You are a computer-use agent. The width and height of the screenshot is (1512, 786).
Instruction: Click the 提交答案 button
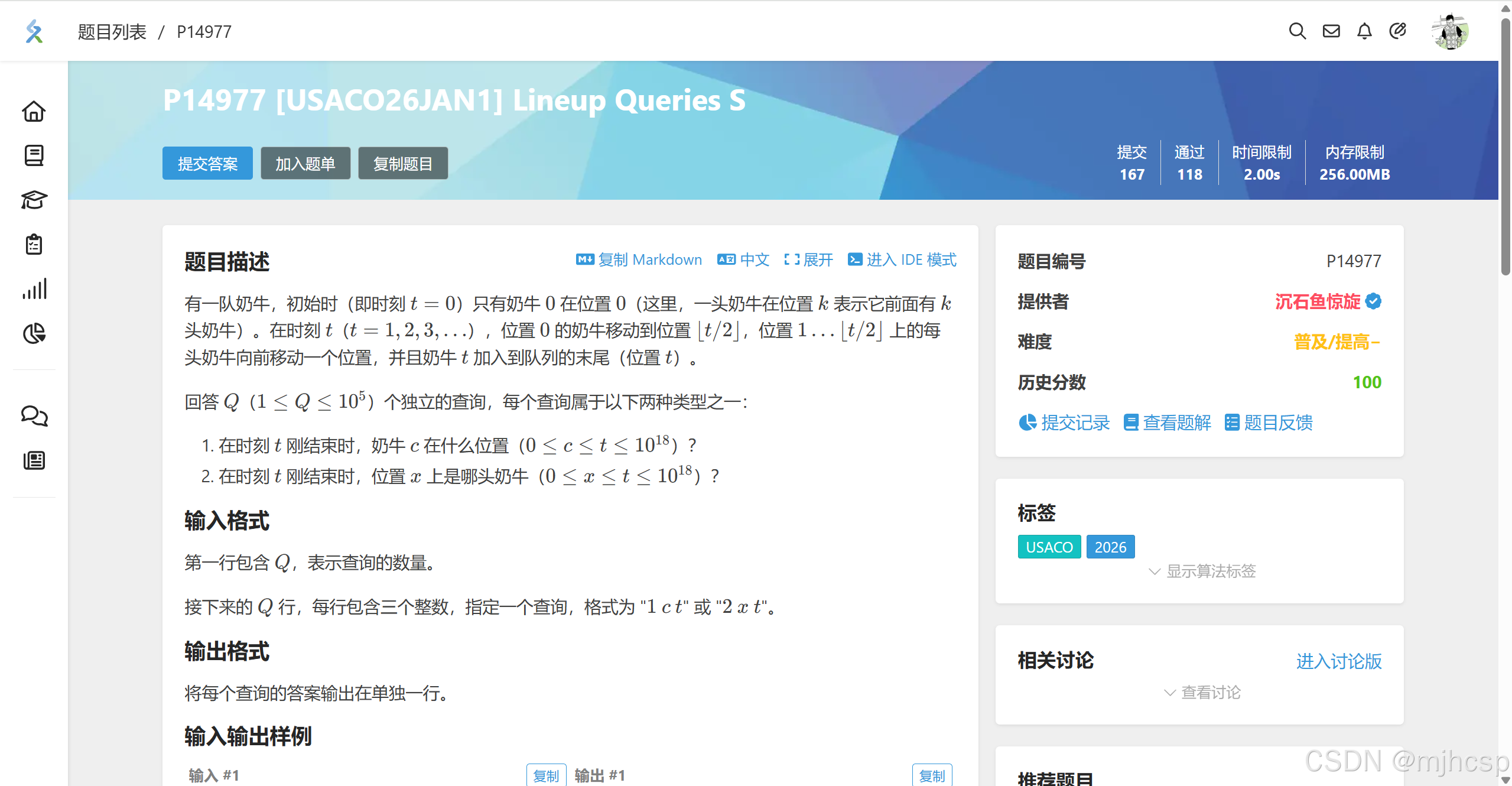click(207, 163)
